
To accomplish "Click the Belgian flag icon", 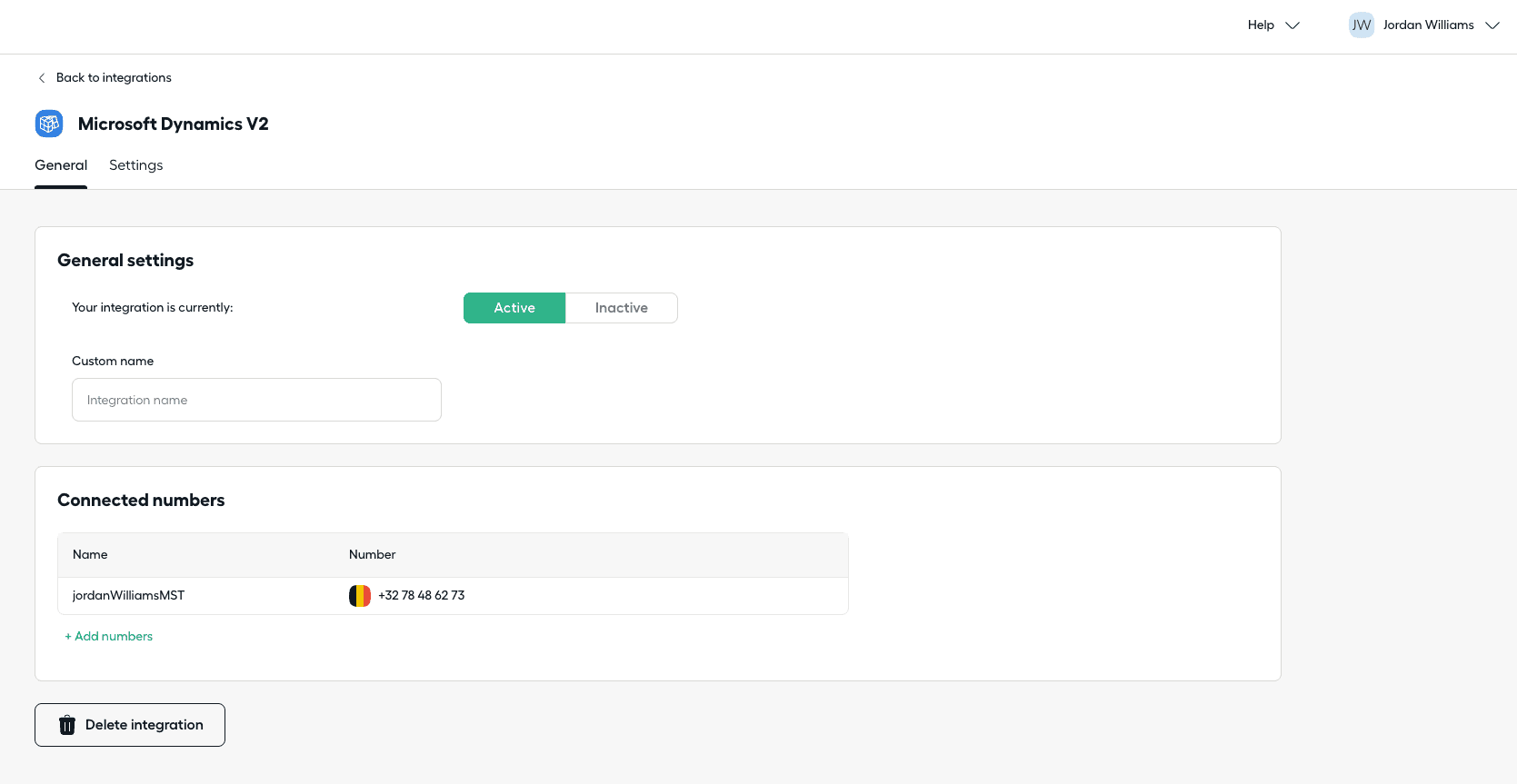I will coord(360,596).
